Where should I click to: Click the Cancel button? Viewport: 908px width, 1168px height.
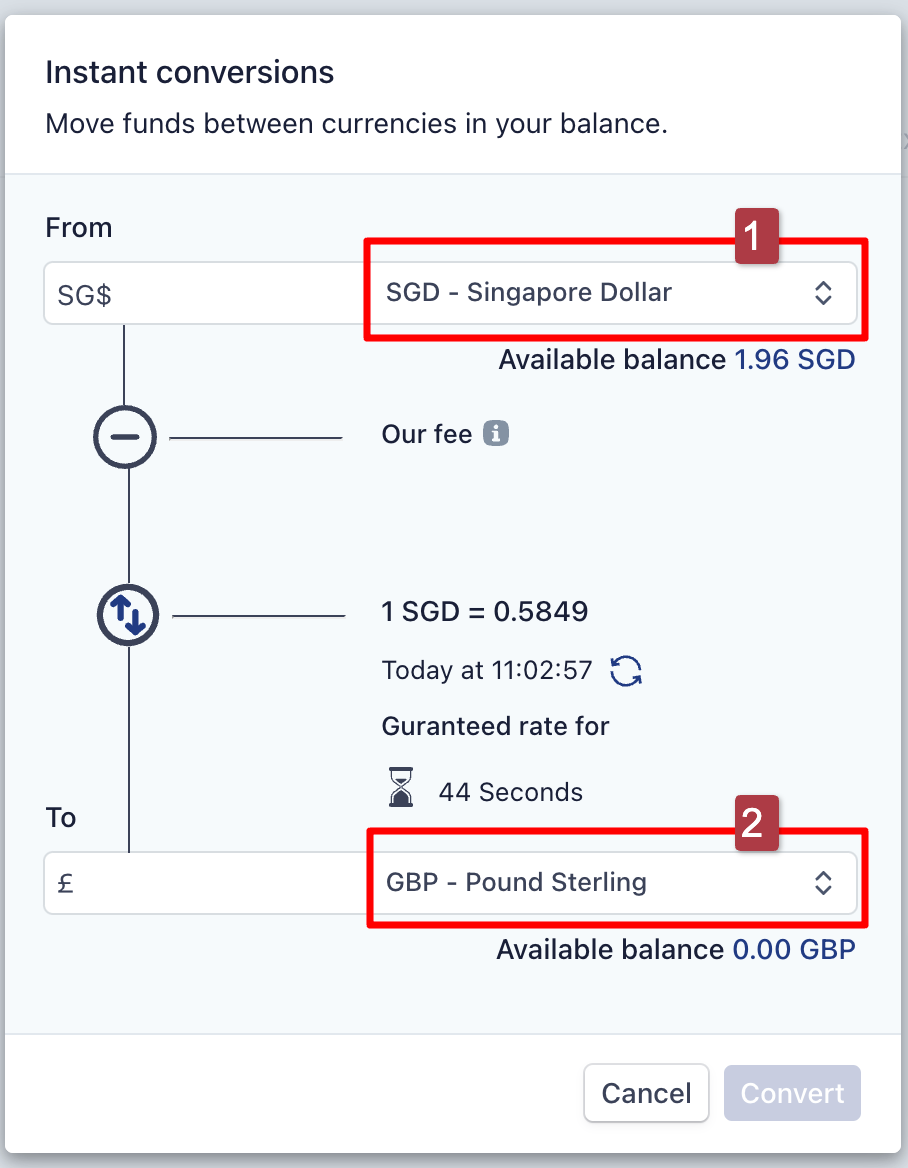(646, 1093)
